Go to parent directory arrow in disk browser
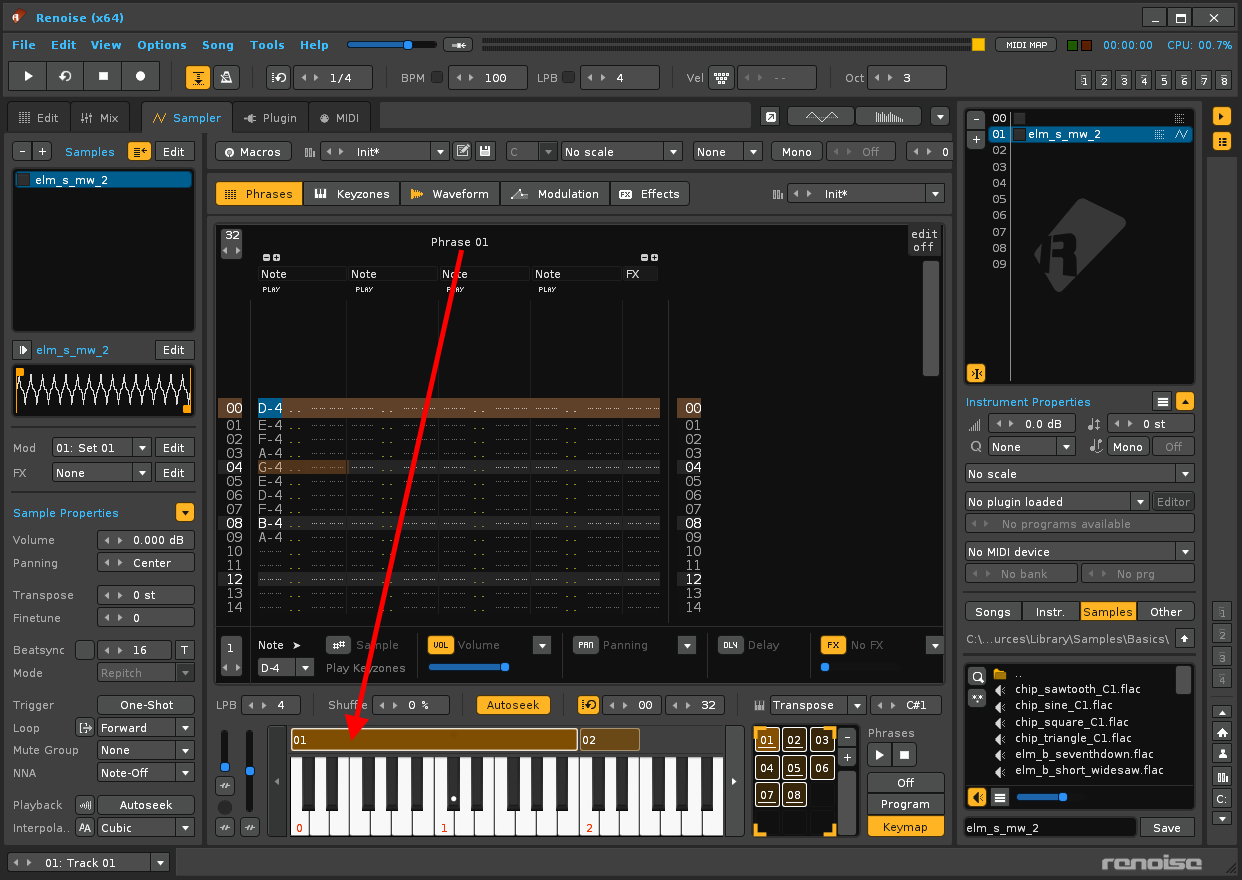1242x880 pixels. [1184, 638]
